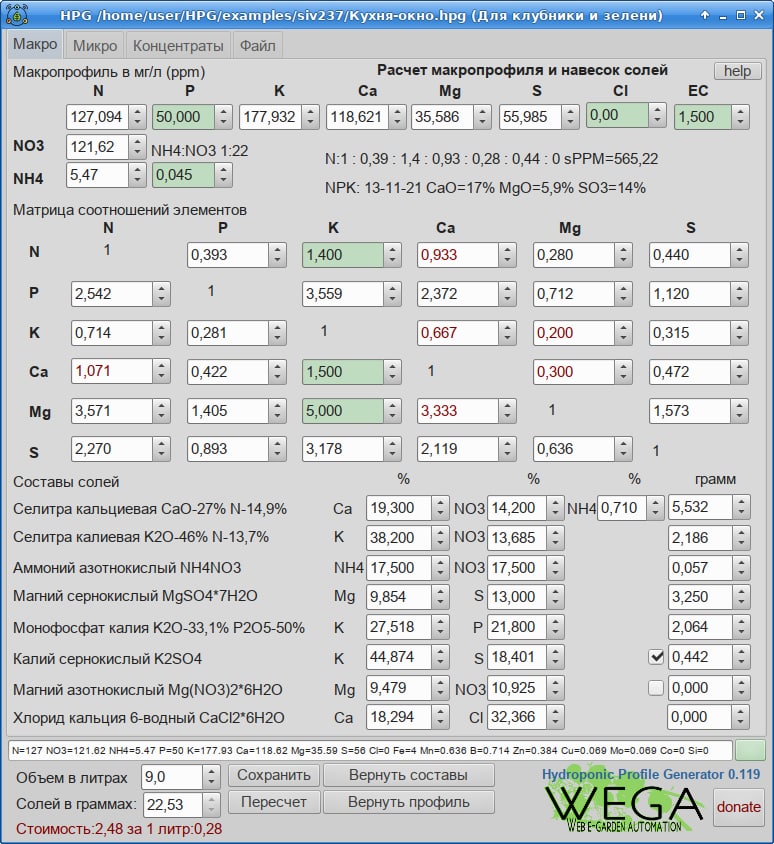This screenshot has height=844, width=774.
Task: Click stepper of the Ca:K ratio 1,500
Action: click(x=392, y=372)
